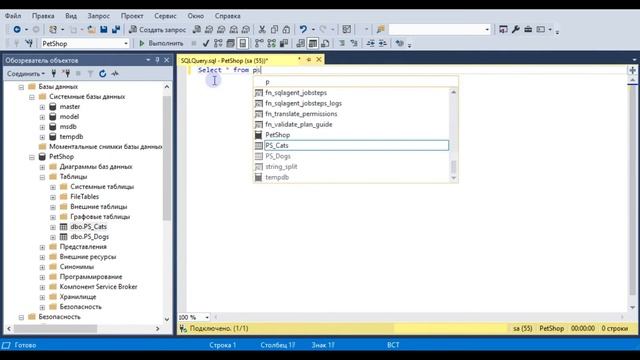The height and width of the screenshot is (360, 640).
Task: Refresh Object Explorer with the refresh icon
Action: [103, 73]
